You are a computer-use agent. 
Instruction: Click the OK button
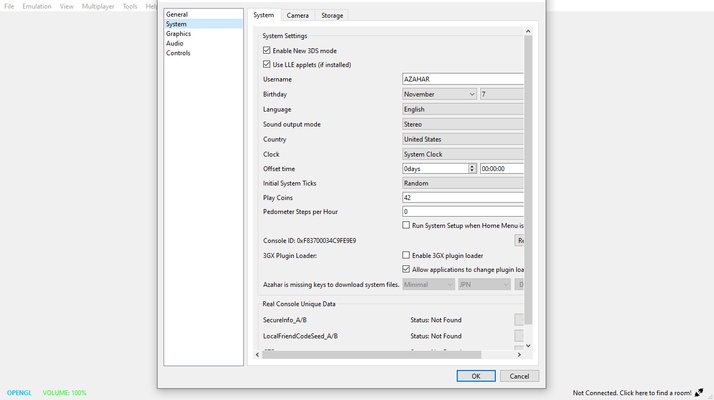[476, 376]
